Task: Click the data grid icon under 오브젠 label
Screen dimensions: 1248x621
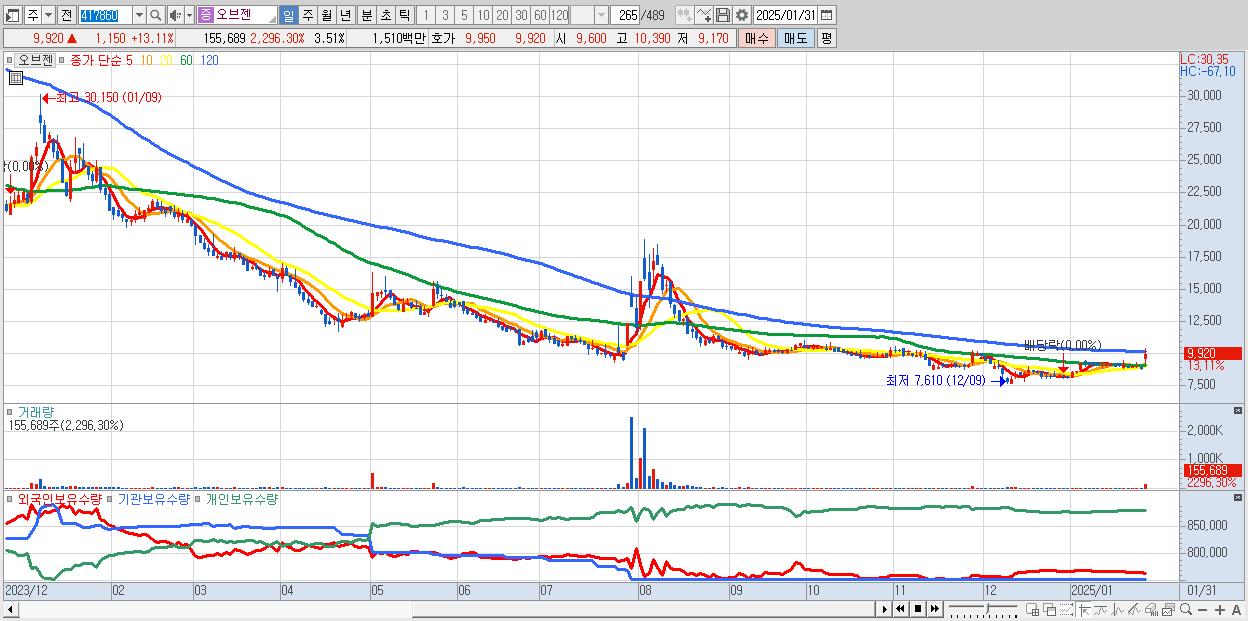Action: [15, 77]
